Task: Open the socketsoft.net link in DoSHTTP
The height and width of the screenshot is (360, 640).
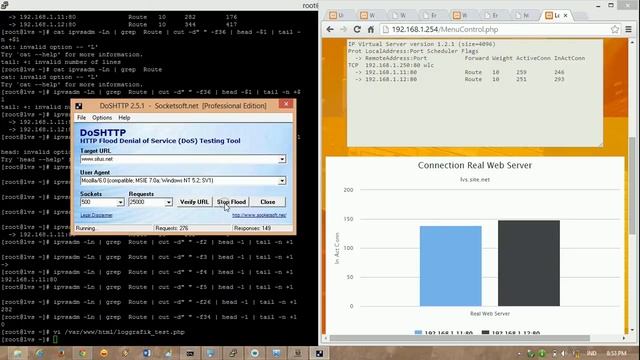Action: [x=259, y=215]
